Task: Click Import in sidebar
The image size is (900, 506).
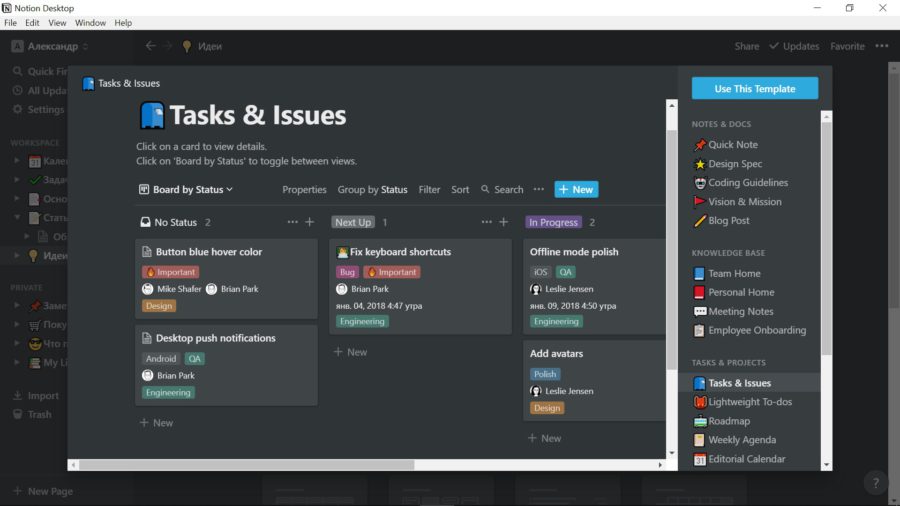Action: (x=35, y=395)
